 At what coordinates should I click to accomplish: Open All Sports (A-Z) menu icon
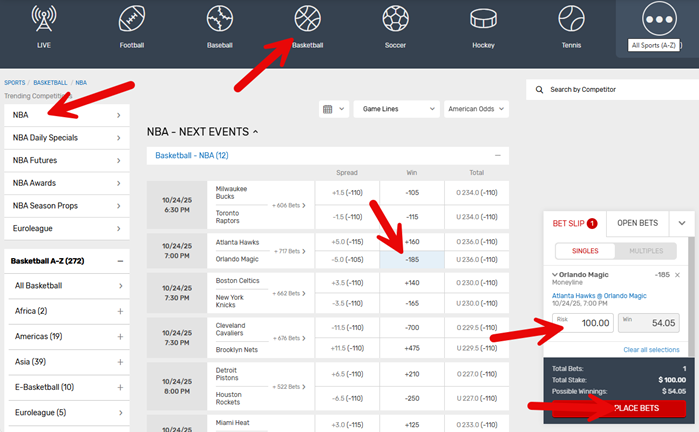click(x=657, y=19)
